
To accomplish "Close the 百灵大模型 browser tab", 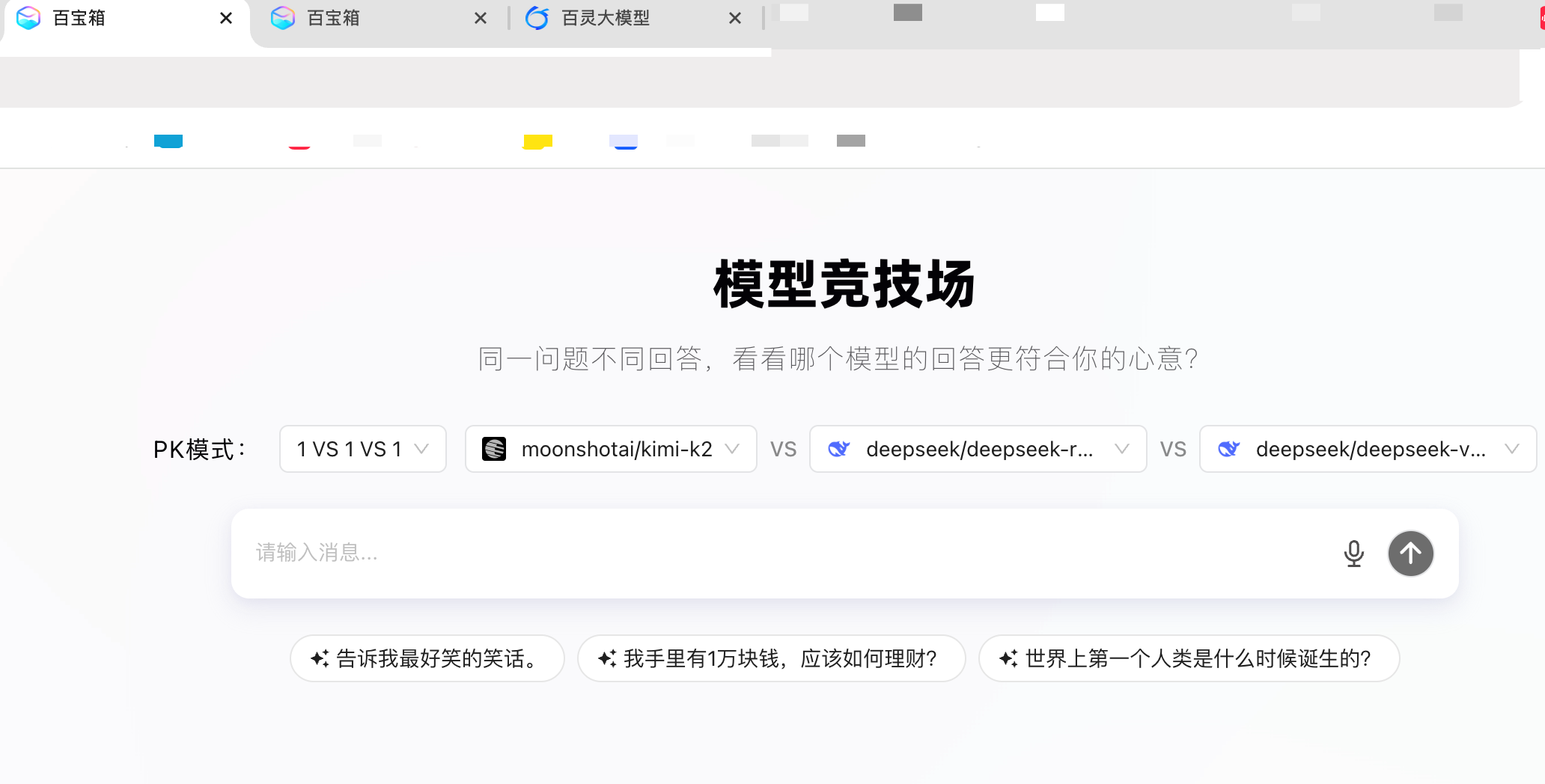I will [x=735, y=18].
